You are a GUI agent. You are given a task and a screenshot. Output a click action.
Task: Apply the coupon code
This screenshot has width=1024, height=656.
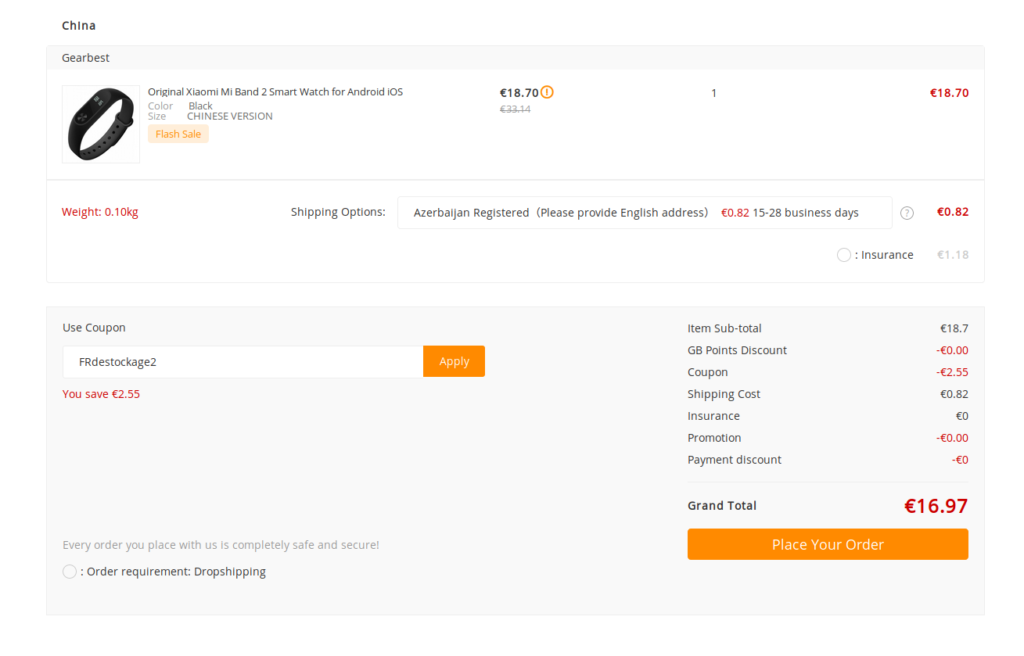click(454, 361)
